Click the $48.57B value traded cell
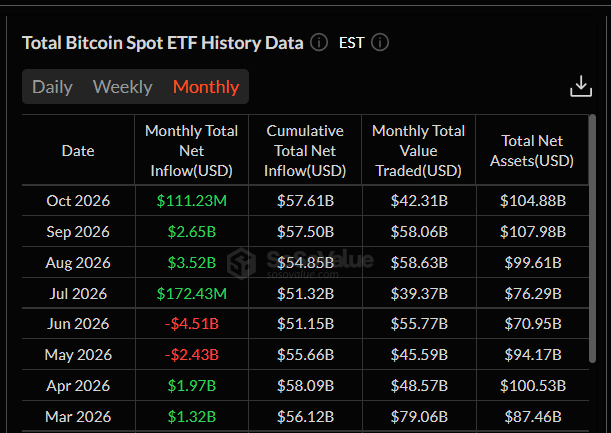 coord(419,385)
